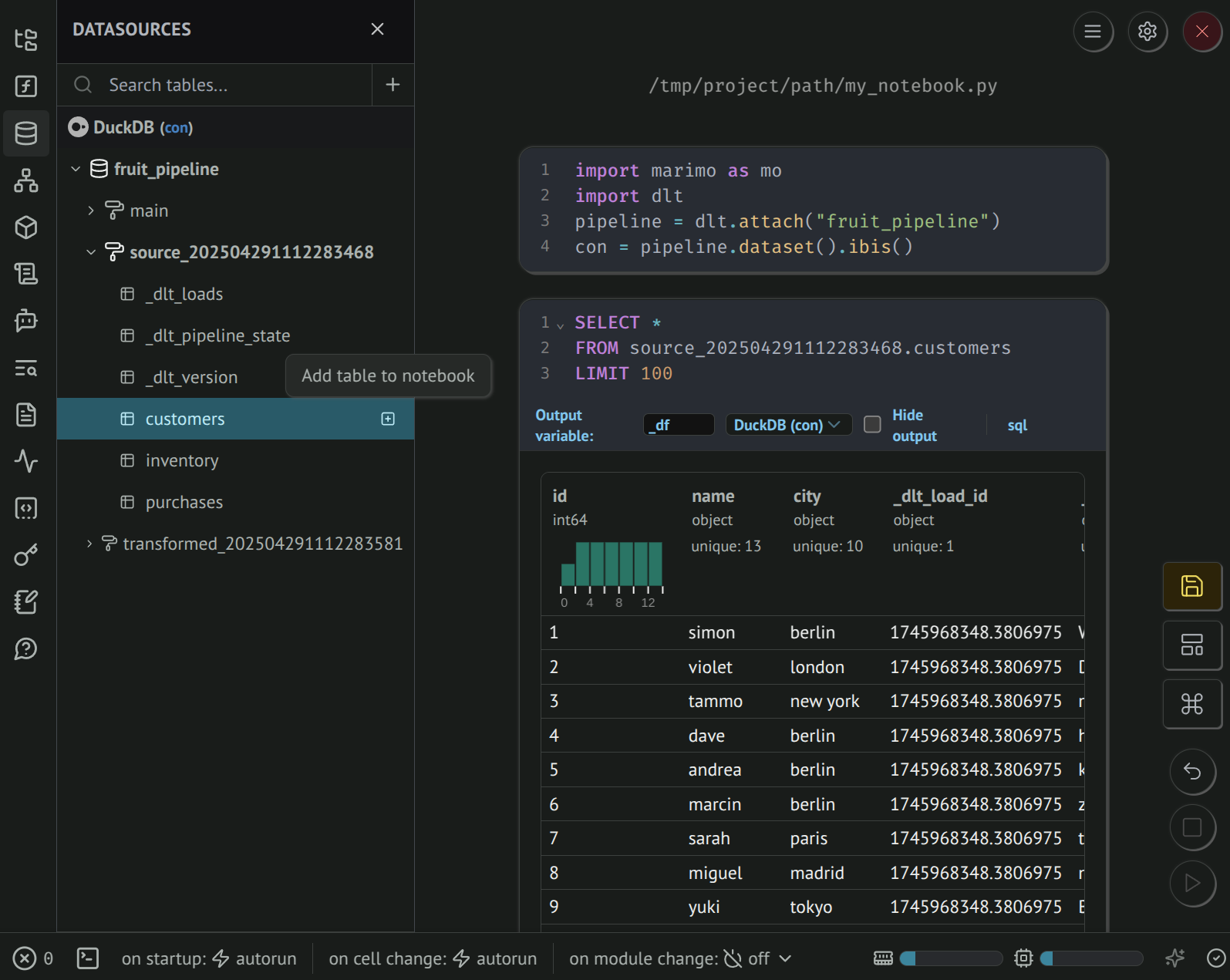Toggle the Hide output checkbox
This screenshot has width=1230, height=980.
[872, 425]
